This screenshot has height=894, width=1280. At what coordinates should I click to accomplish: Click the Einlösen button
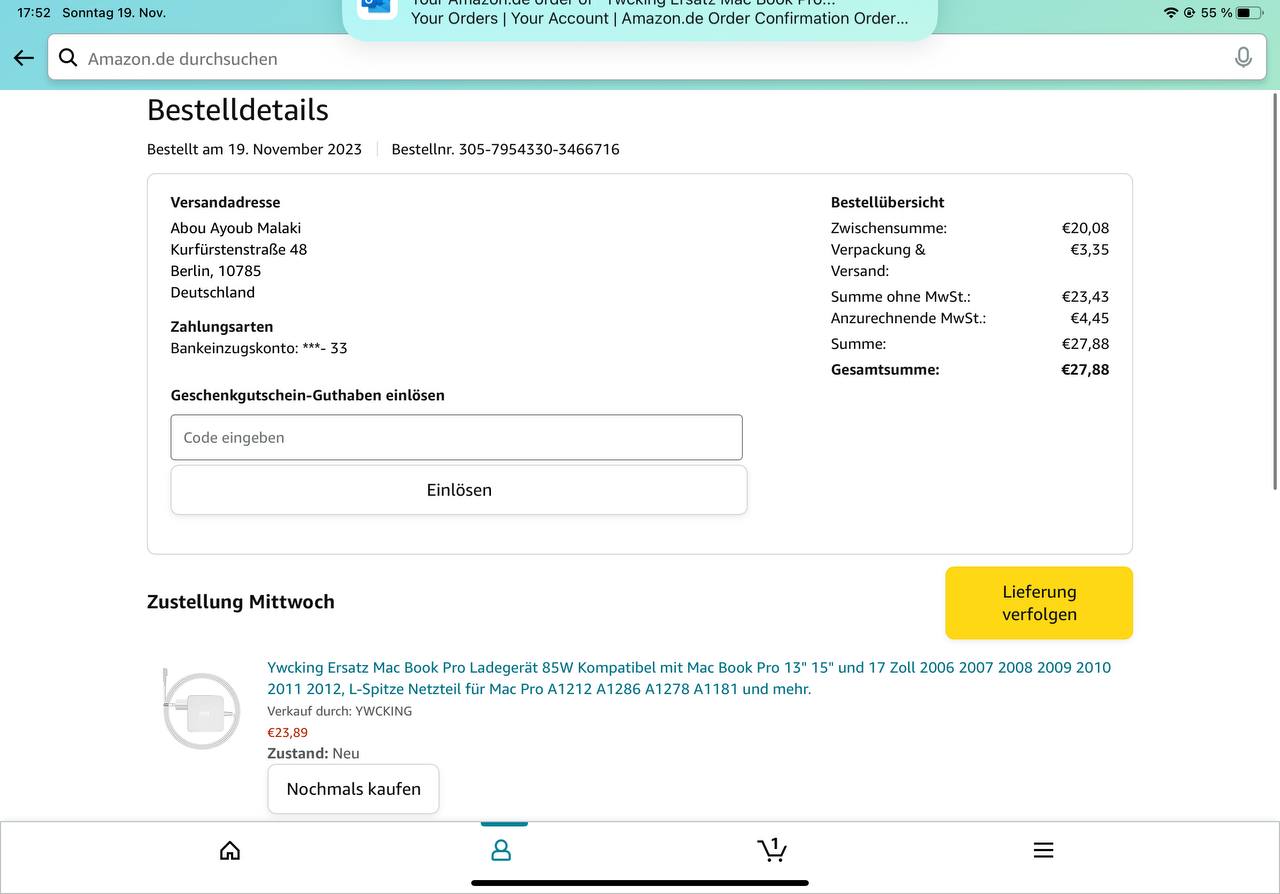(x=459, y=490)
